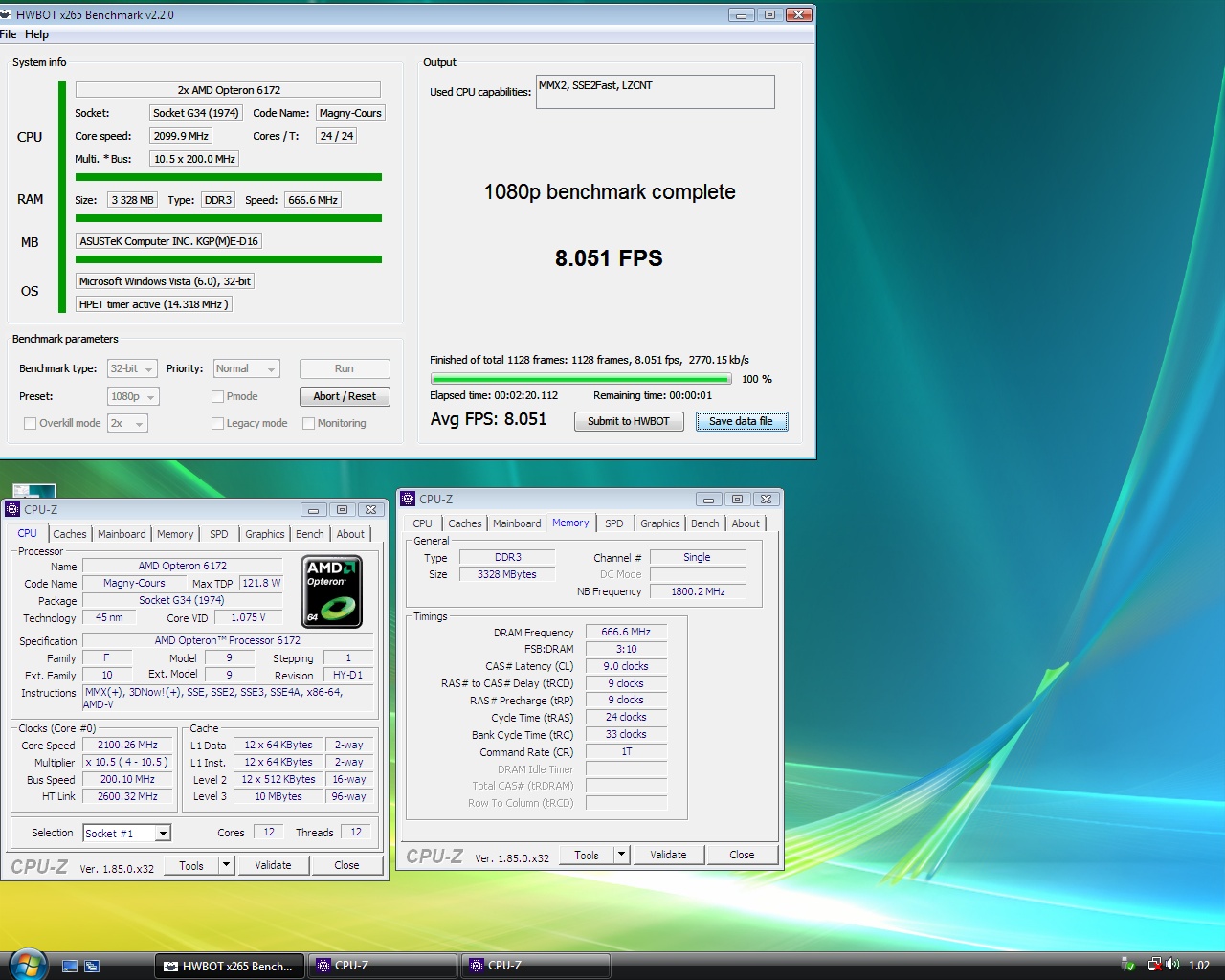1225x980 pixels.
Task: Open Overkill multiplier dropdown showing 2x
Action: point(127,423)
